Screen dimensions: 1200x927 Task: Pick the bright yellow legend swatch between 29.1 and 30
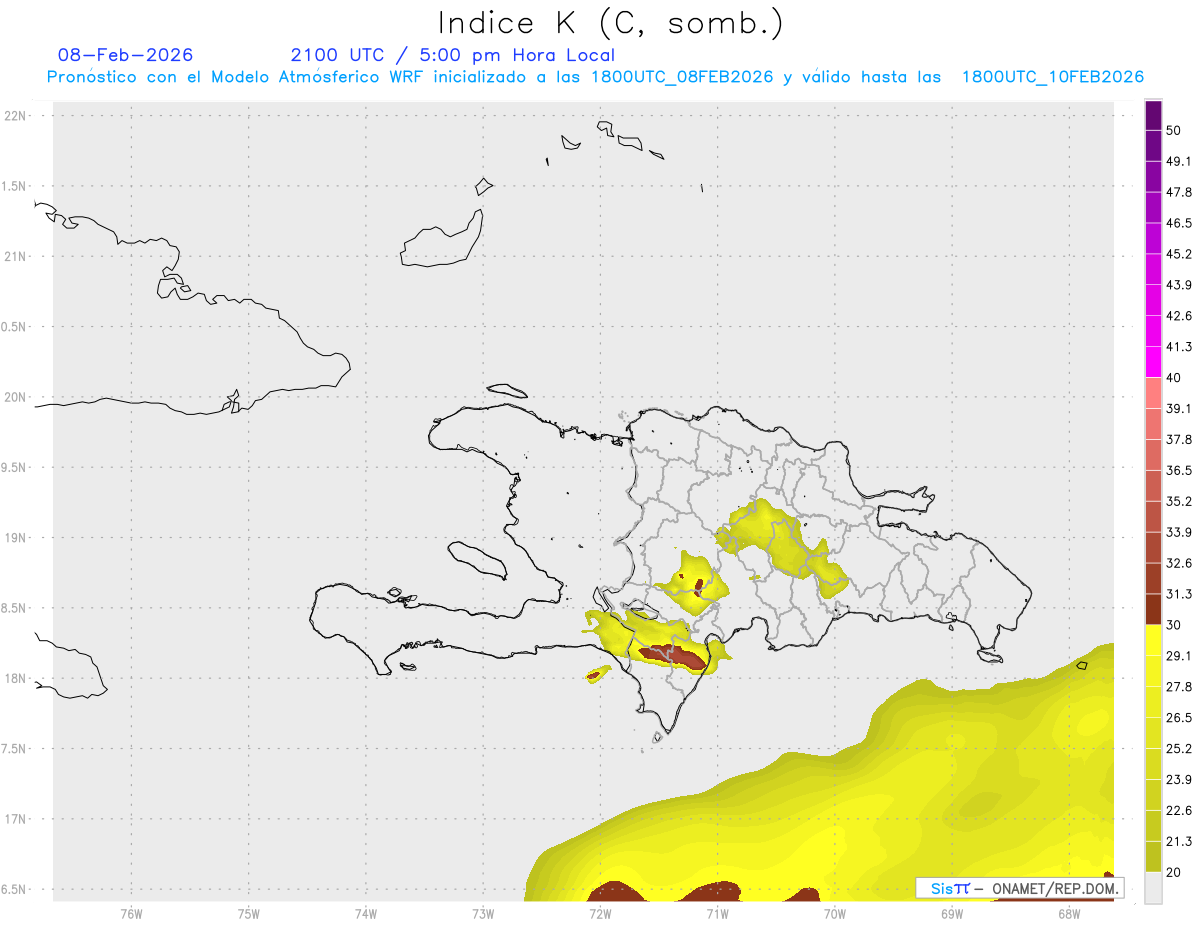[x=1153, y=640]
